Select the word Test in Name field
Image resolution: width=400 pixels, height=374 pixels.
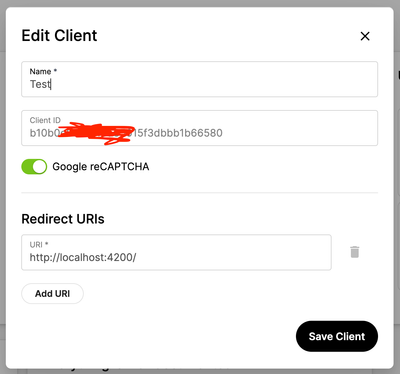tap(40, 84)
